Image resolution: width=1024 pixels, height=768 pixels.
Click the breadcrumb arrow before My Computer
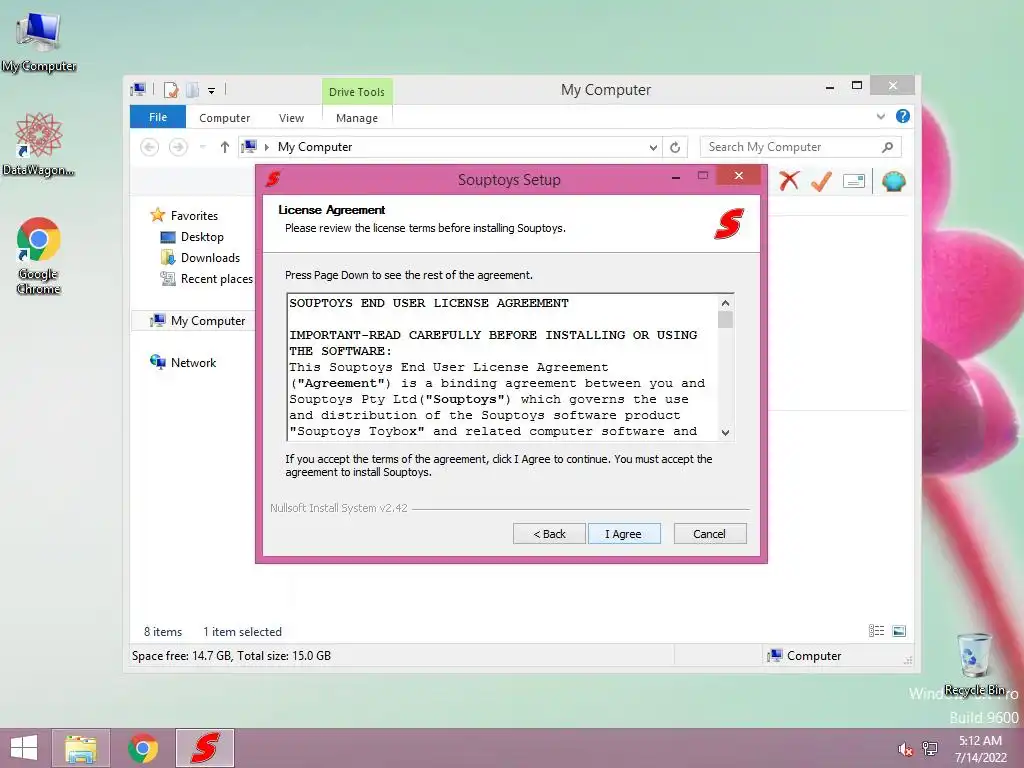point(266,147)
